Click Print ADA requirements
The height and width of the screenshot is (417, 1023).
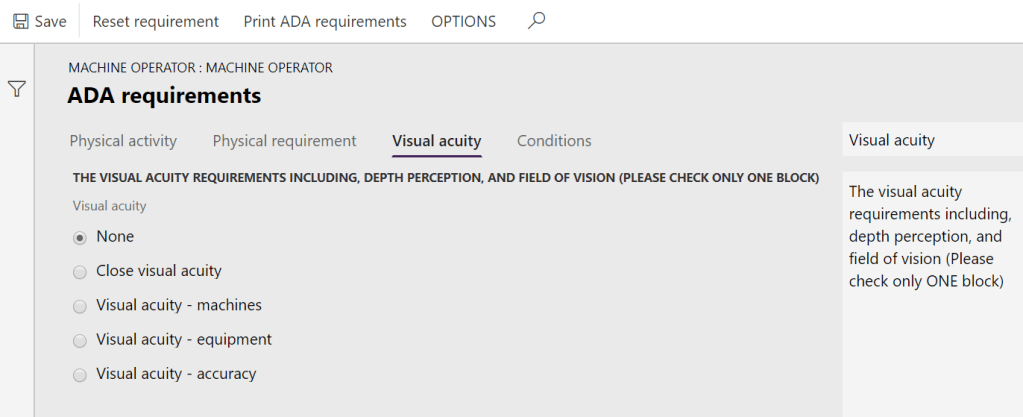(x=325, y=21)
